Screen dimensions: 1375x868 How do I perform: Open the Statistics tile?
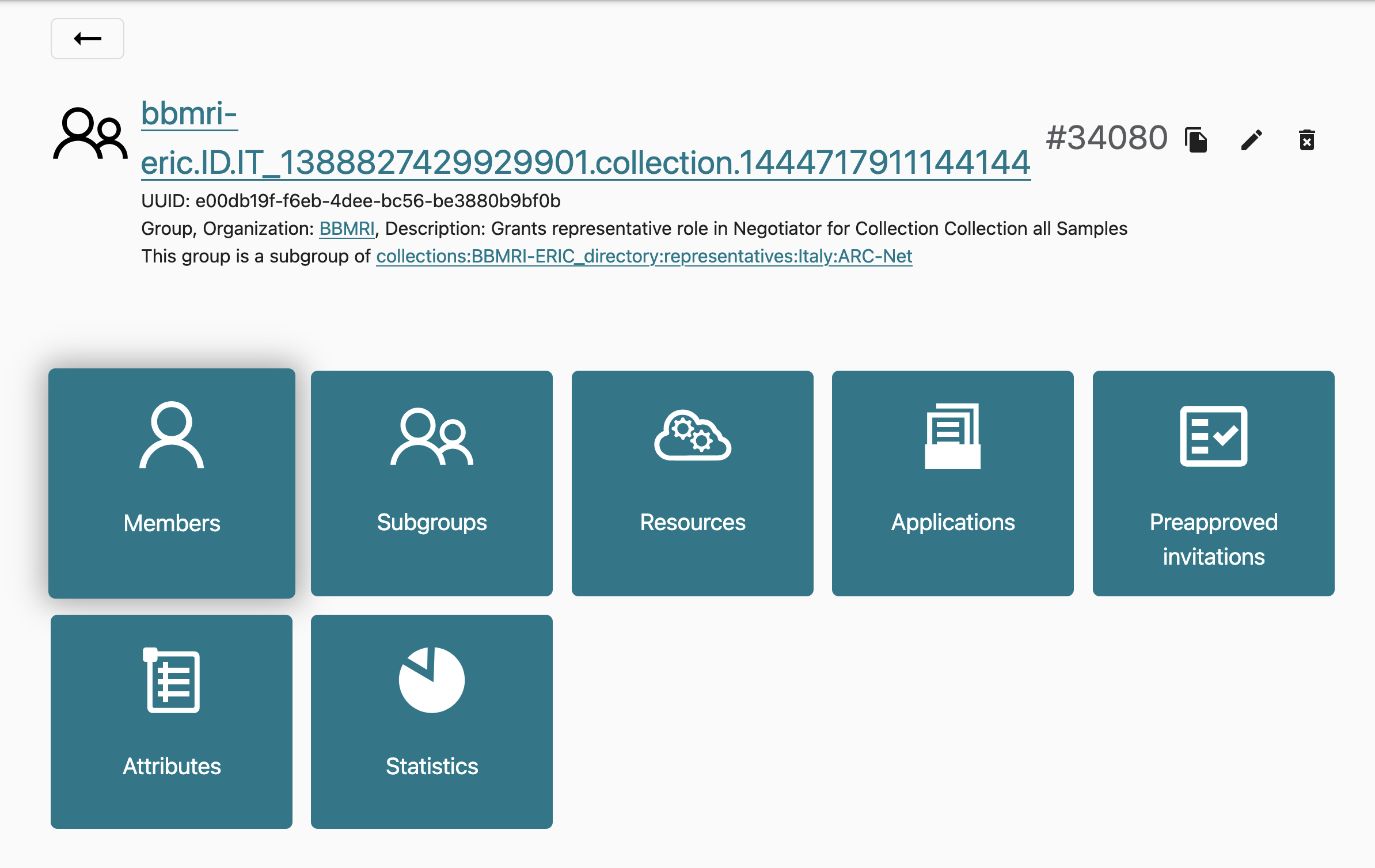[x=432, y=722]
